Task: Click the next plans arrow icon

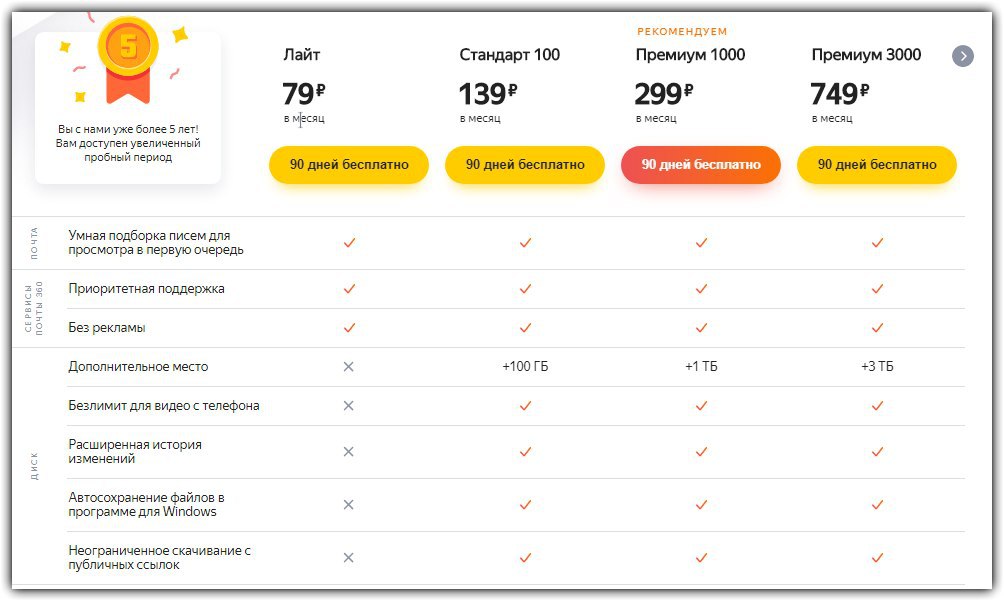Action: point(962,56)
